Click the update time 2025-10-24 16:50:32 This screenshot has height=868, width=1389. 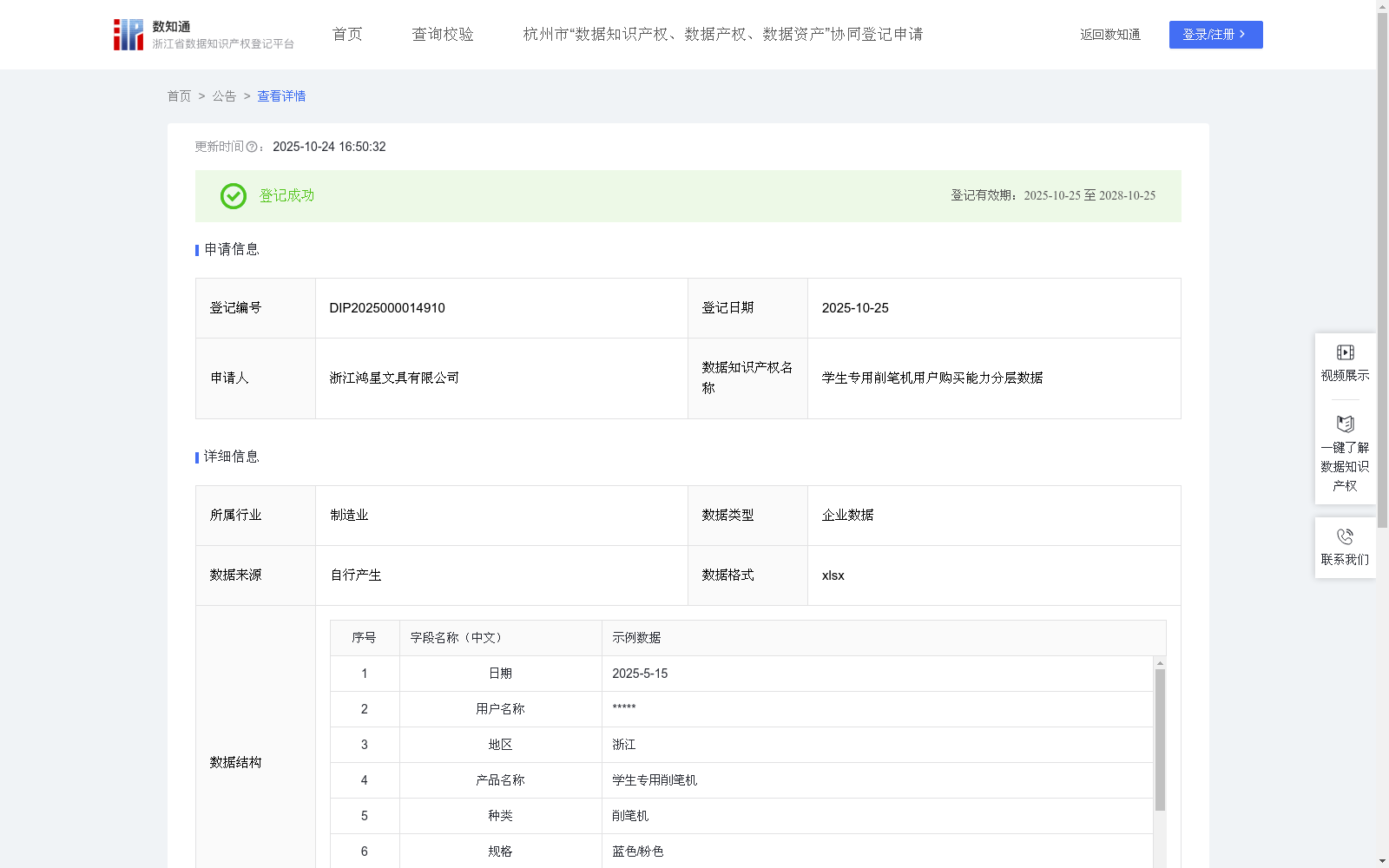click(x=329, y=147)
